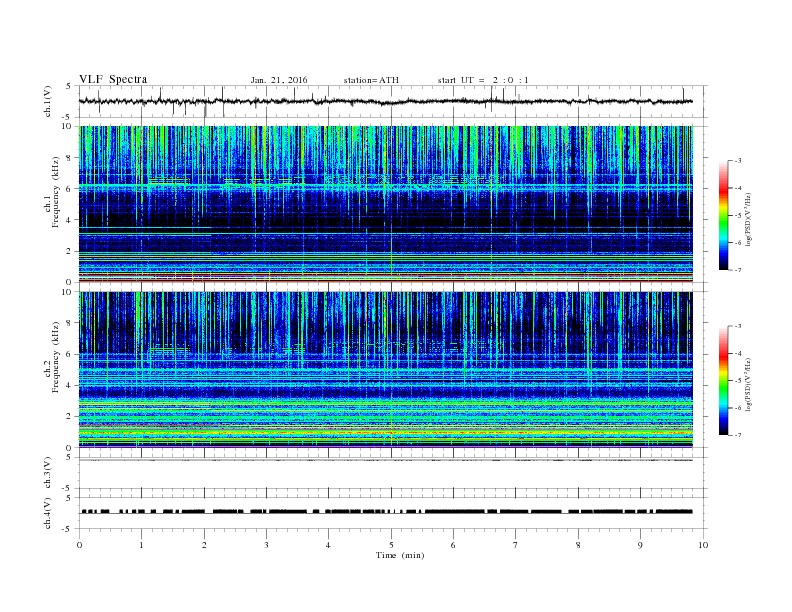
Task: Click the ch.4 black signal bar
Action: tap(386, 512)
